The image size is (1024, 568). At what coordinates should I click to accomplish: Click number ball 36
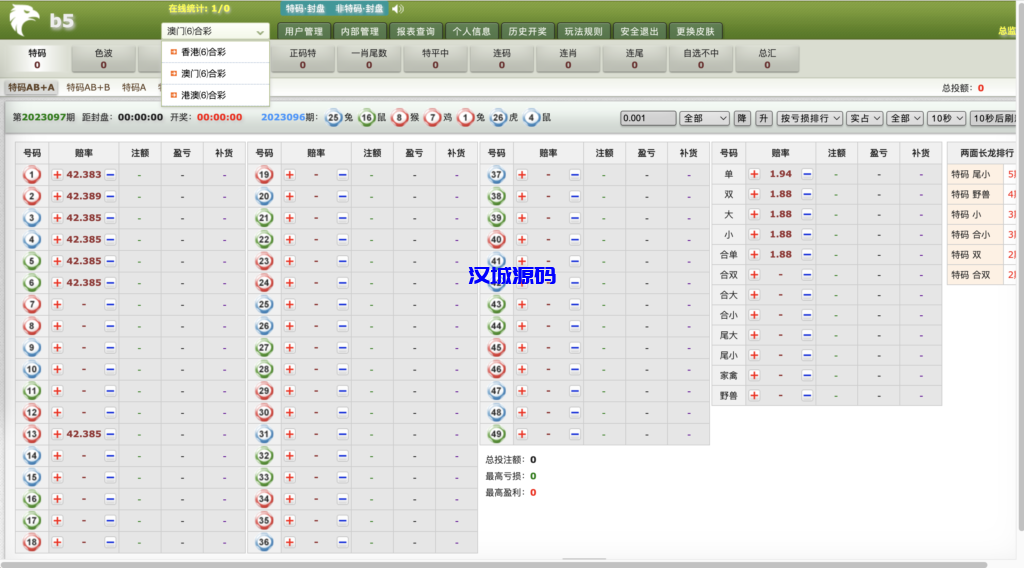click(264, 542)
